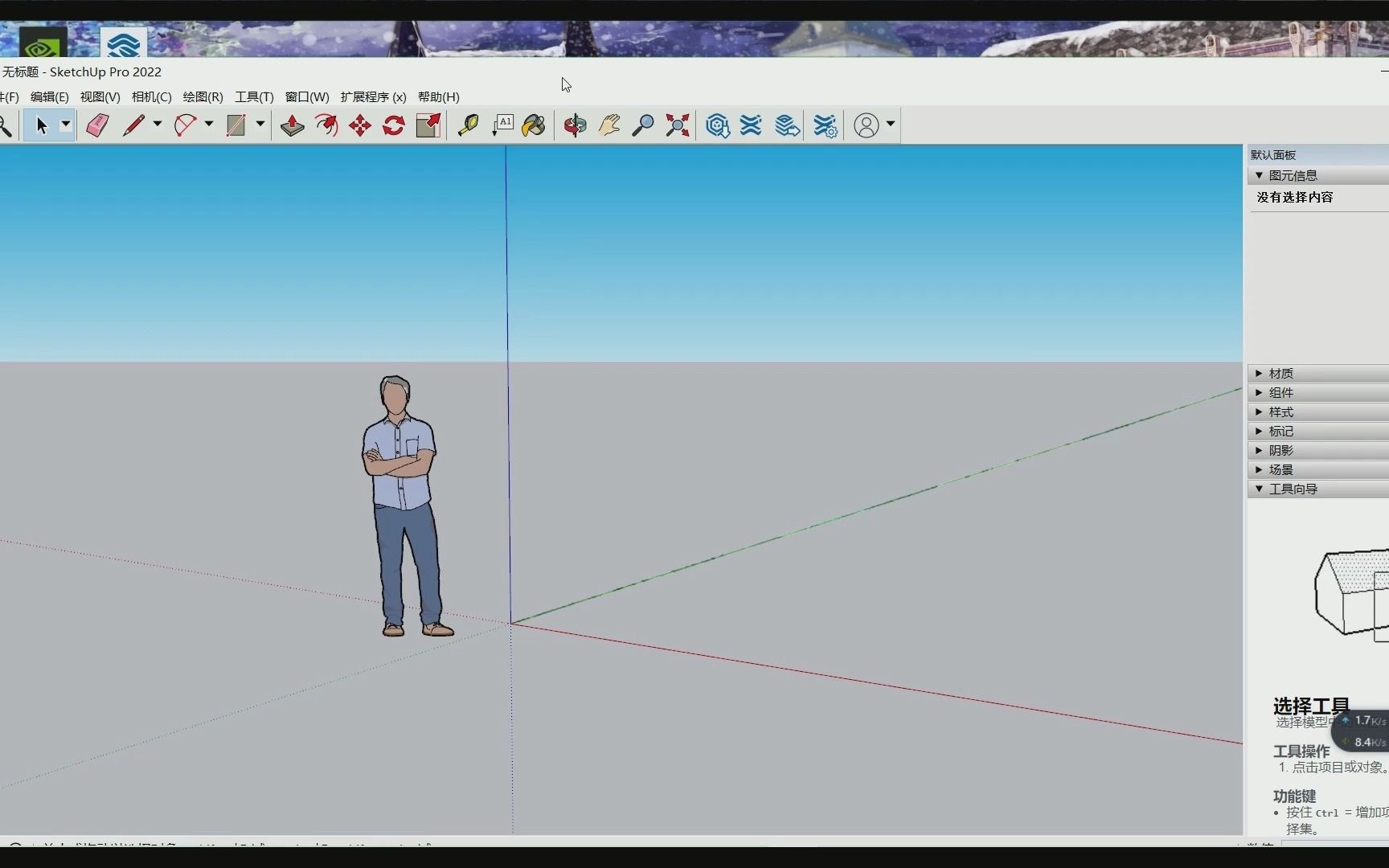Select the Tape Measure tool
The width and height of the screenshot is (1389, 868).
pyautogui.click(x=468, y=125)
